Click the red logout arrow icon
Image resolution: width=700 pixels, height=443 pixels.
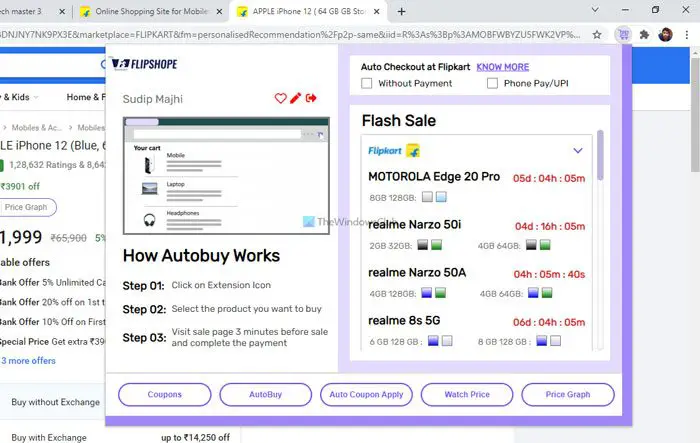click(x=311, y=98)
